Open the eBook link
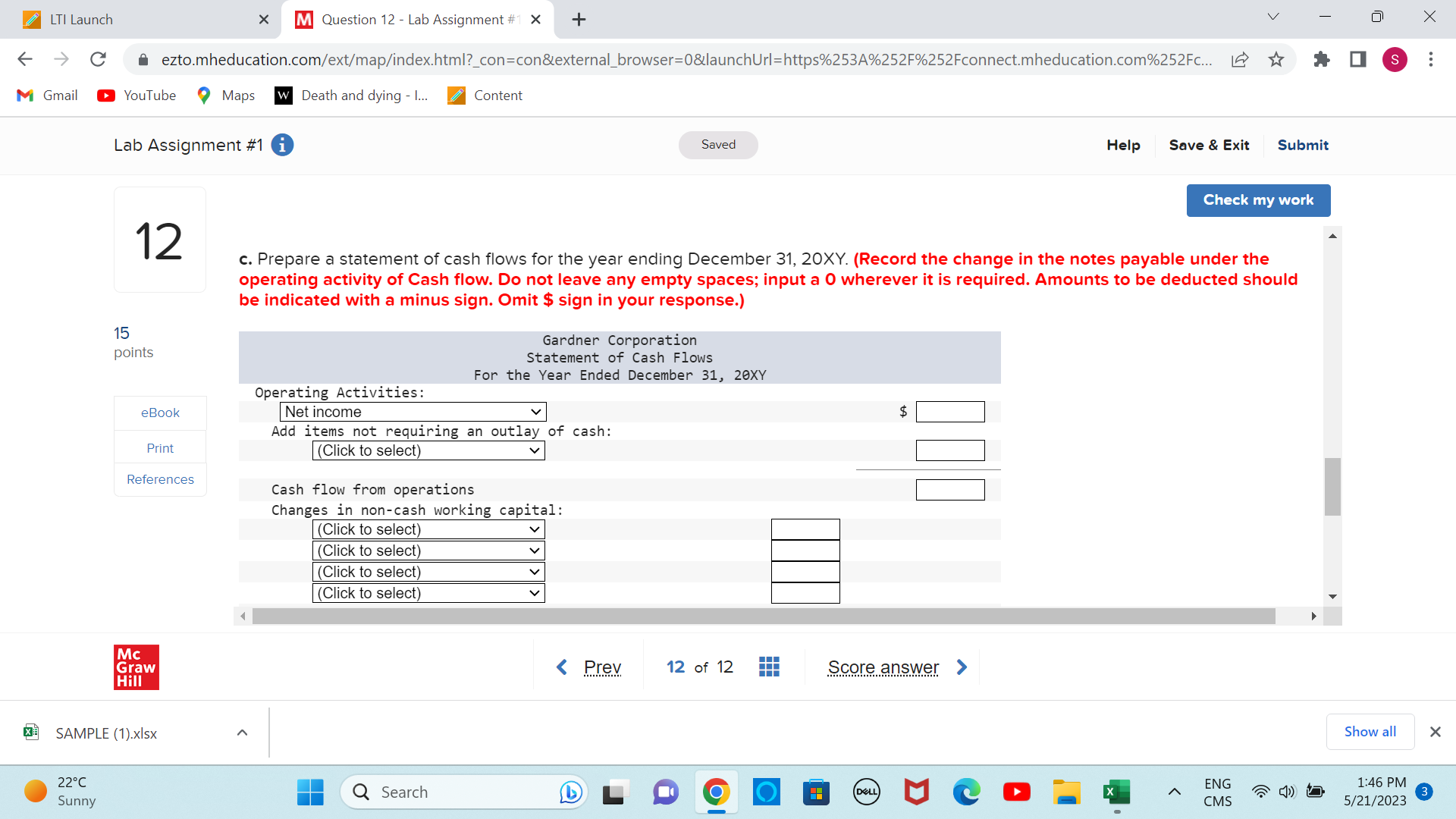 coord(160,413)
